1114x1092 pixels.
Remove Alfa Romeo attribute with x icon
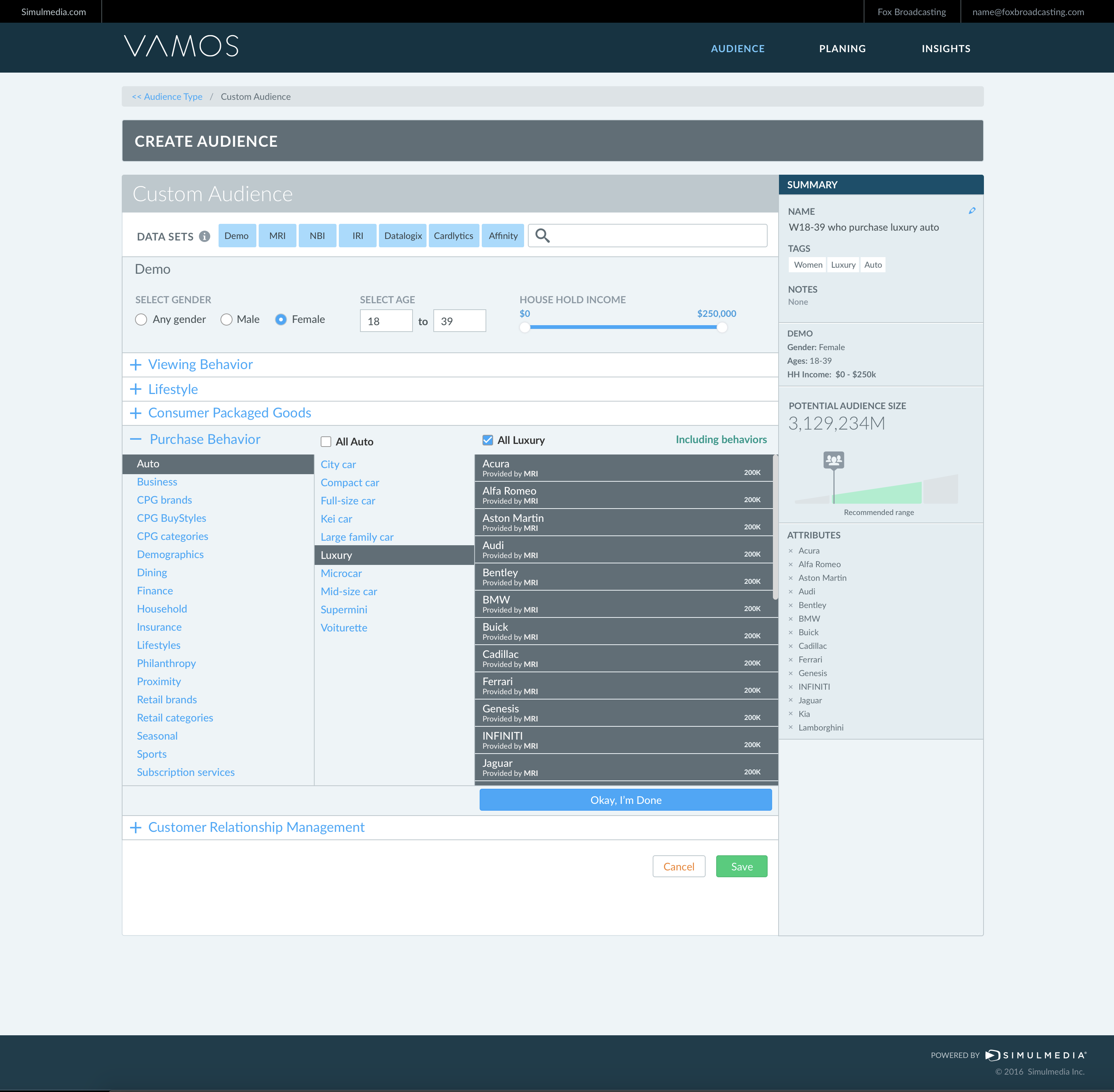(x=790, y=565)
